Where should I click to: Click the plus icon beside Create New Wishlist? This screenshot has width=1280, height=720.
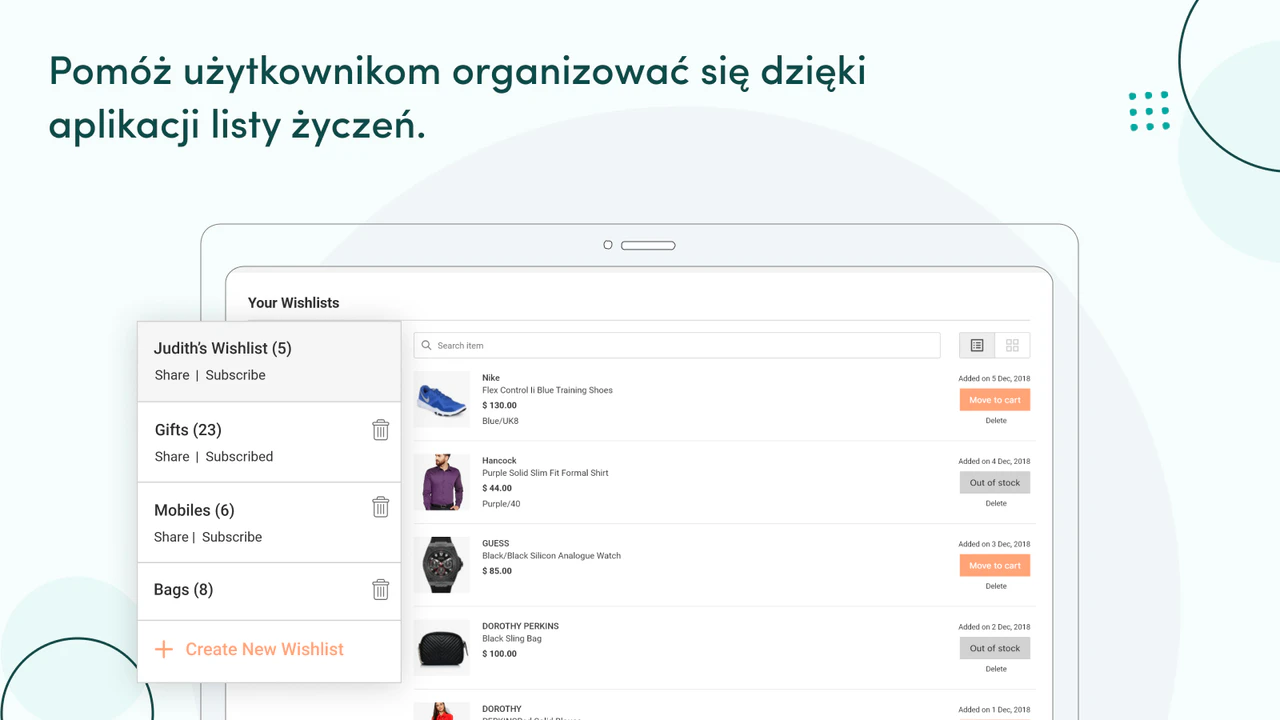click(x=163, y=650)
